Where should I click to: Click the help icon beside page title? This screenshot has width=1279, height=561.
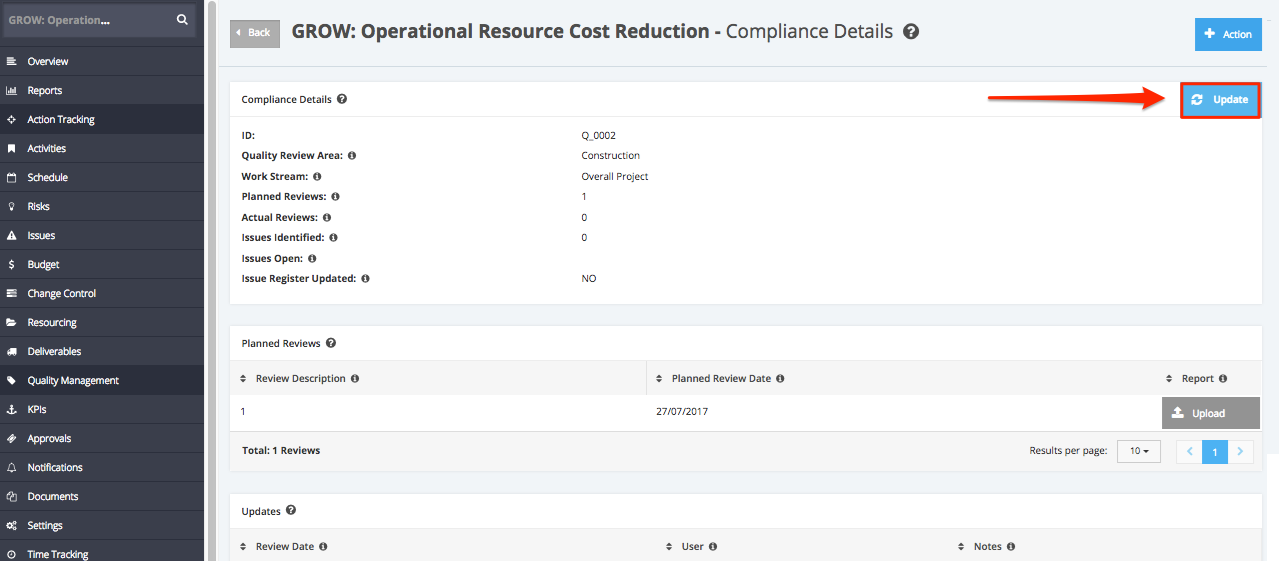pos(911,32)
